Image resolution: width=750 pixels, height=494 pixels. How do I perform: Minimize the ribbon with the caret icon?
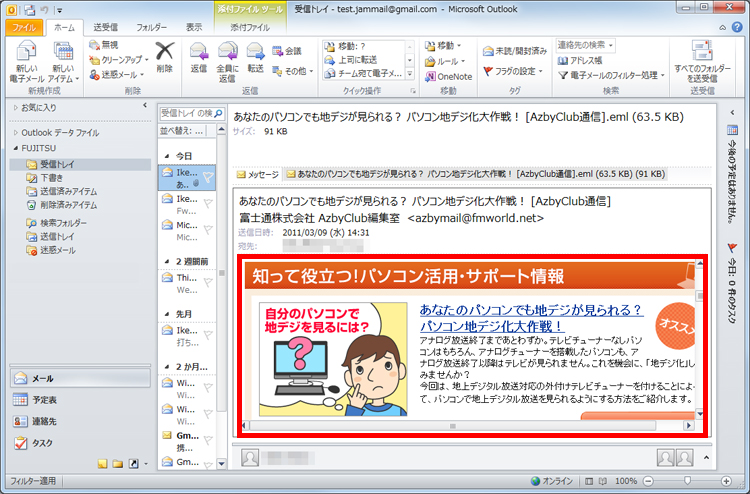[723, 28]
